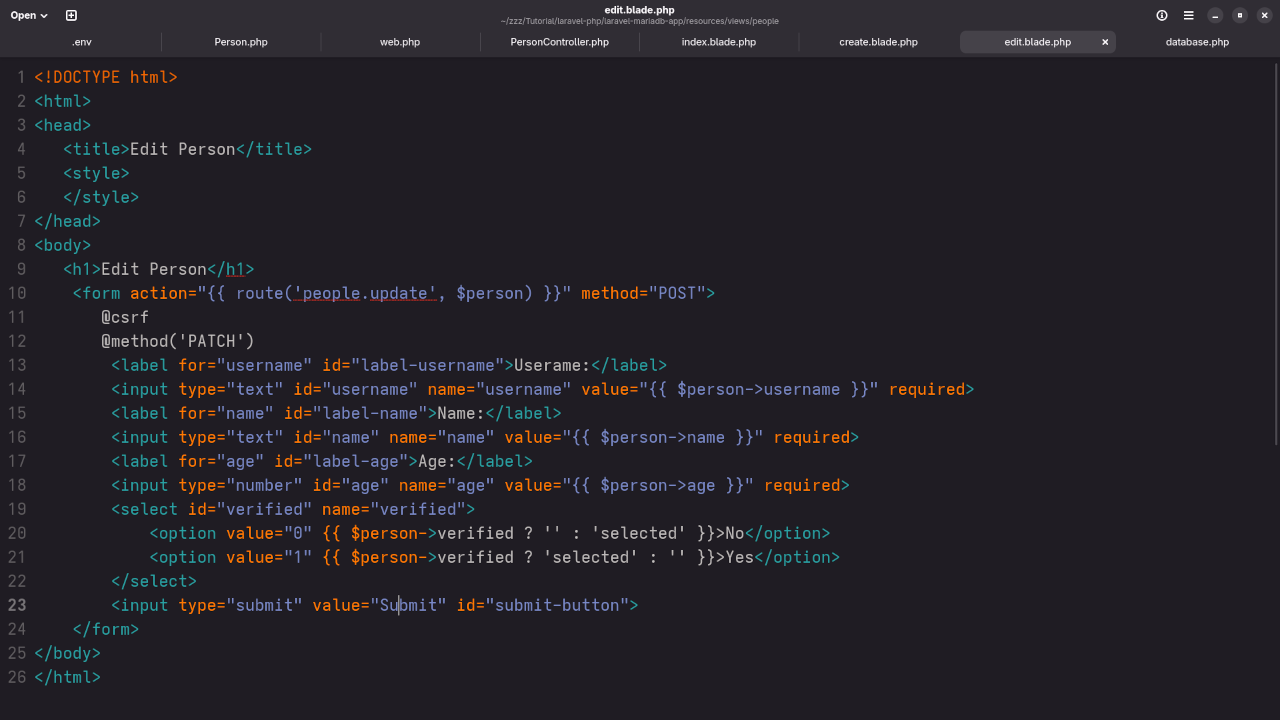Screen dimensions: 1280x720
Task: Click the 'required' attribute on line 14
Action: (927, 389)
